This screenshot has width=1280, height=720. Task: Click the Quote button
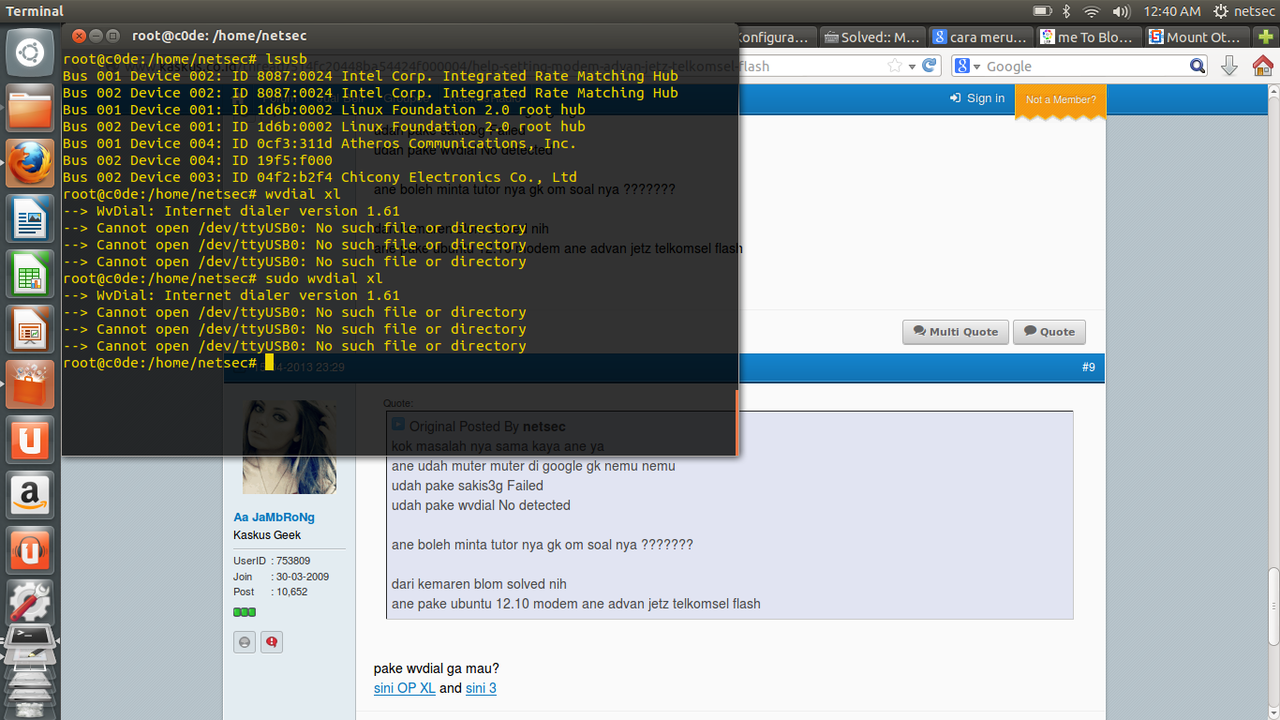click(1049, 332)
